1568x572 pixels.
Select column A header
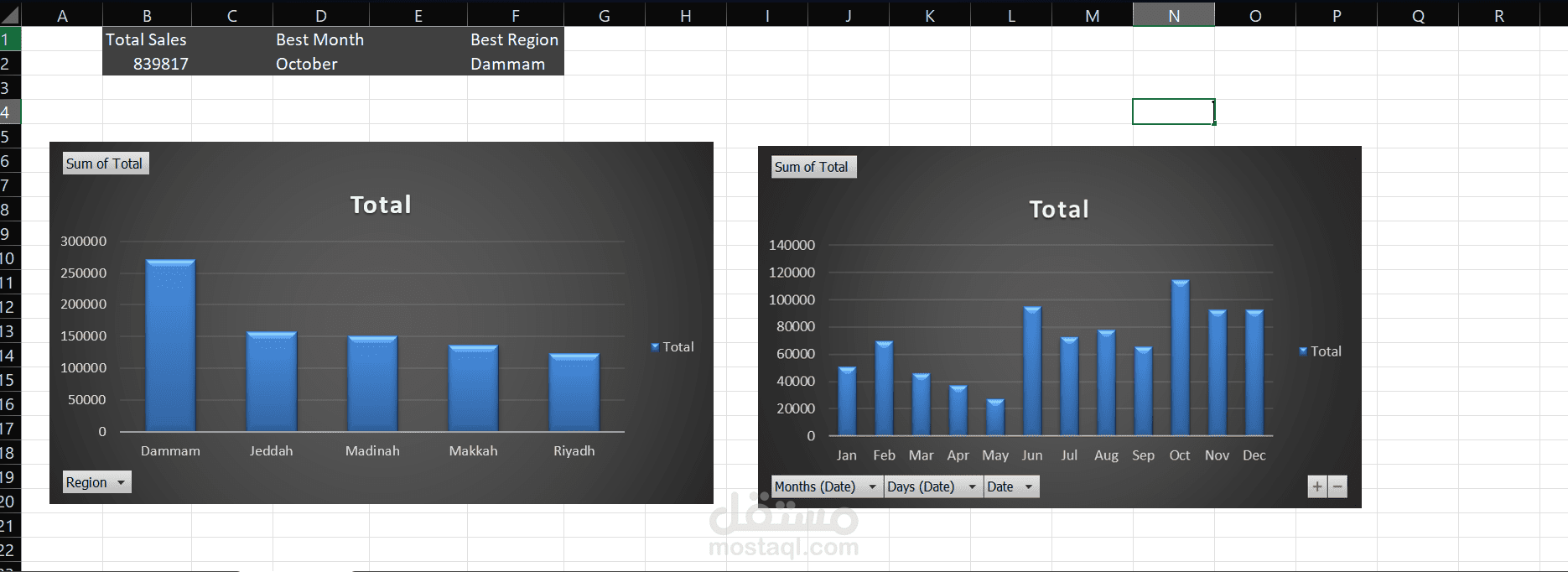[62, 15]
